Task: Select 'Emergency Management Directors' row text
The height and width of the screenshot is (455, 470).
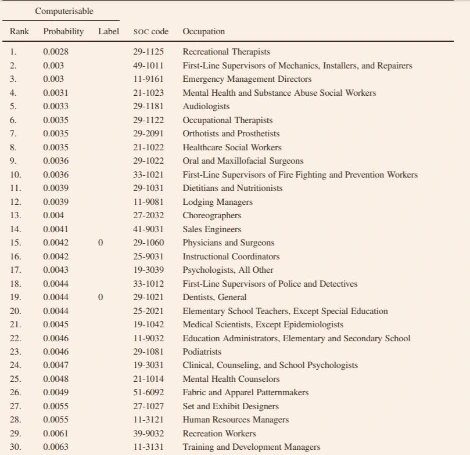Action: 247,79
